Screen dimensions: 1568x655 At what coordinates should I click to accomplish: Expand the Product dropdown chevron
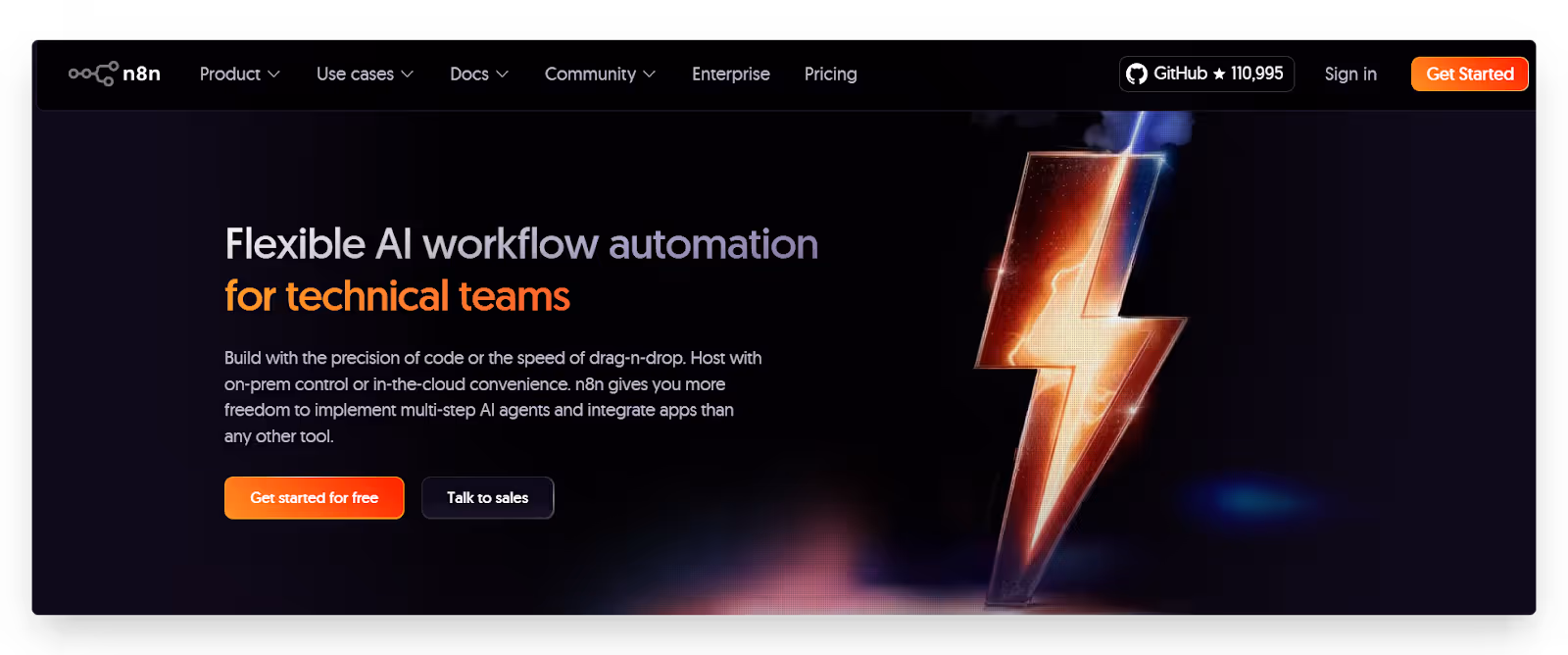274,75
